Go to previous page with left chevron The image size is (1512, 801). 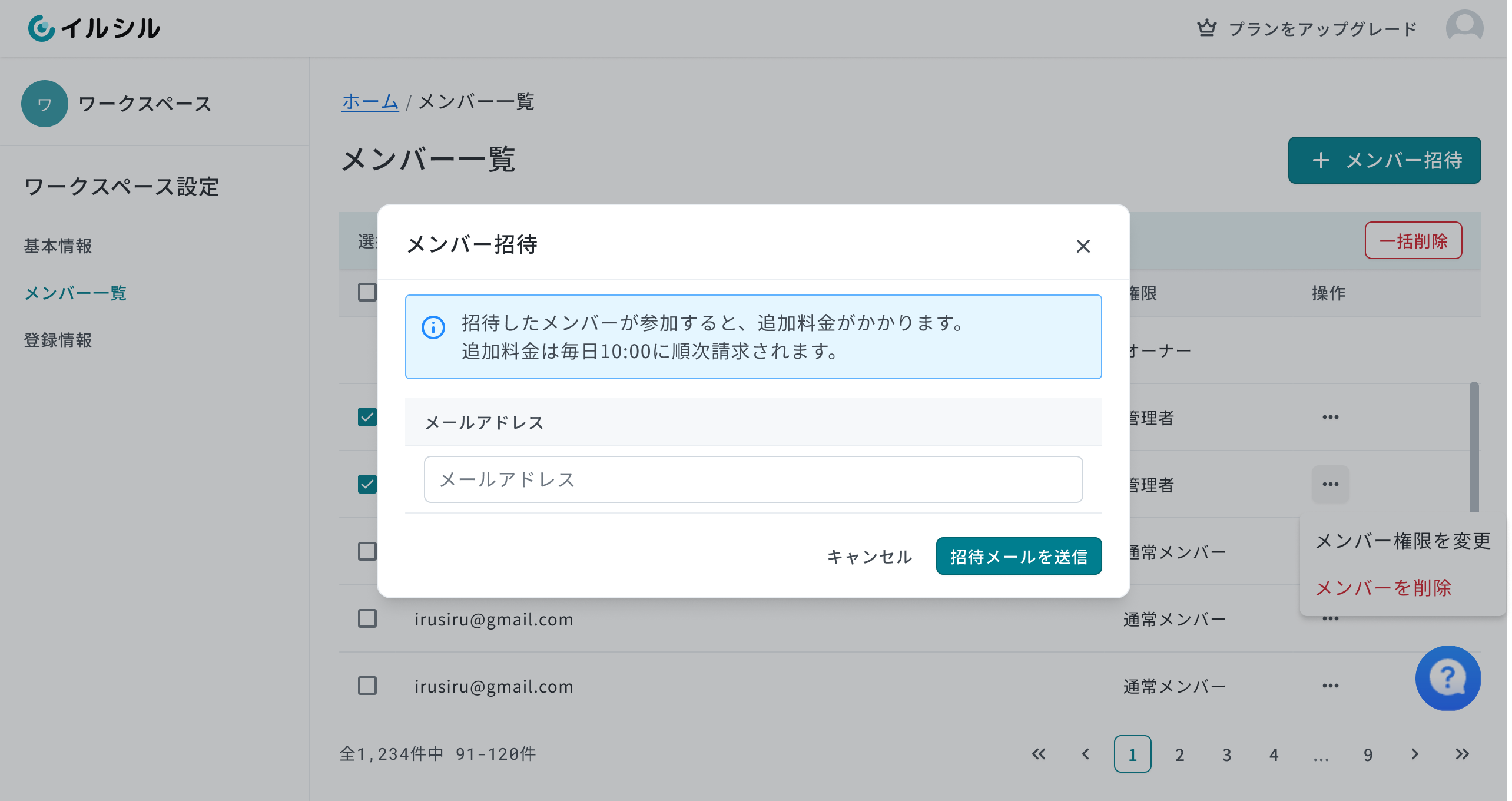(x=1086, y=754)
